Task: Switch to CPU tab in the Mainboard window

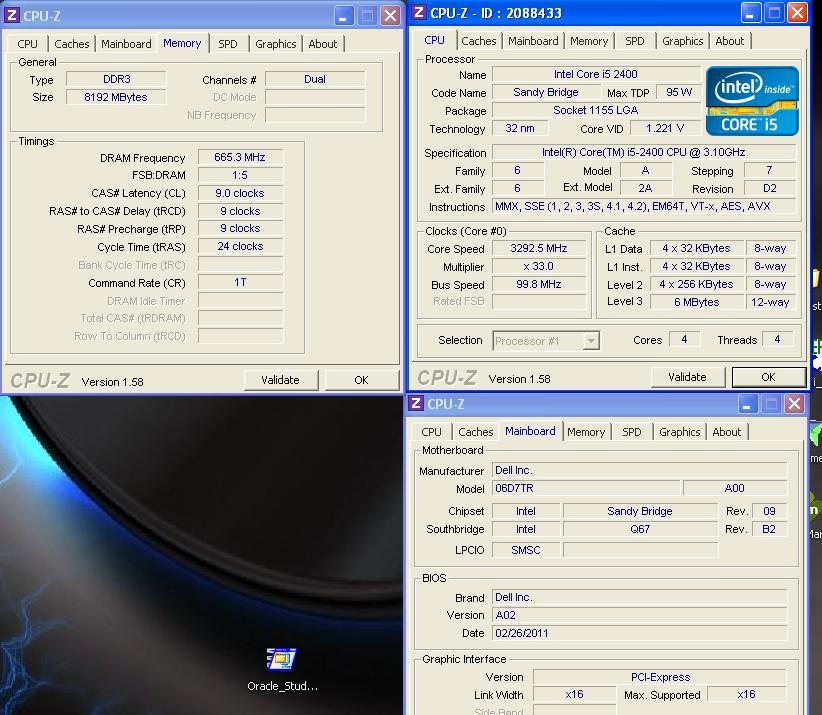Action: click(x=431, y=432)
